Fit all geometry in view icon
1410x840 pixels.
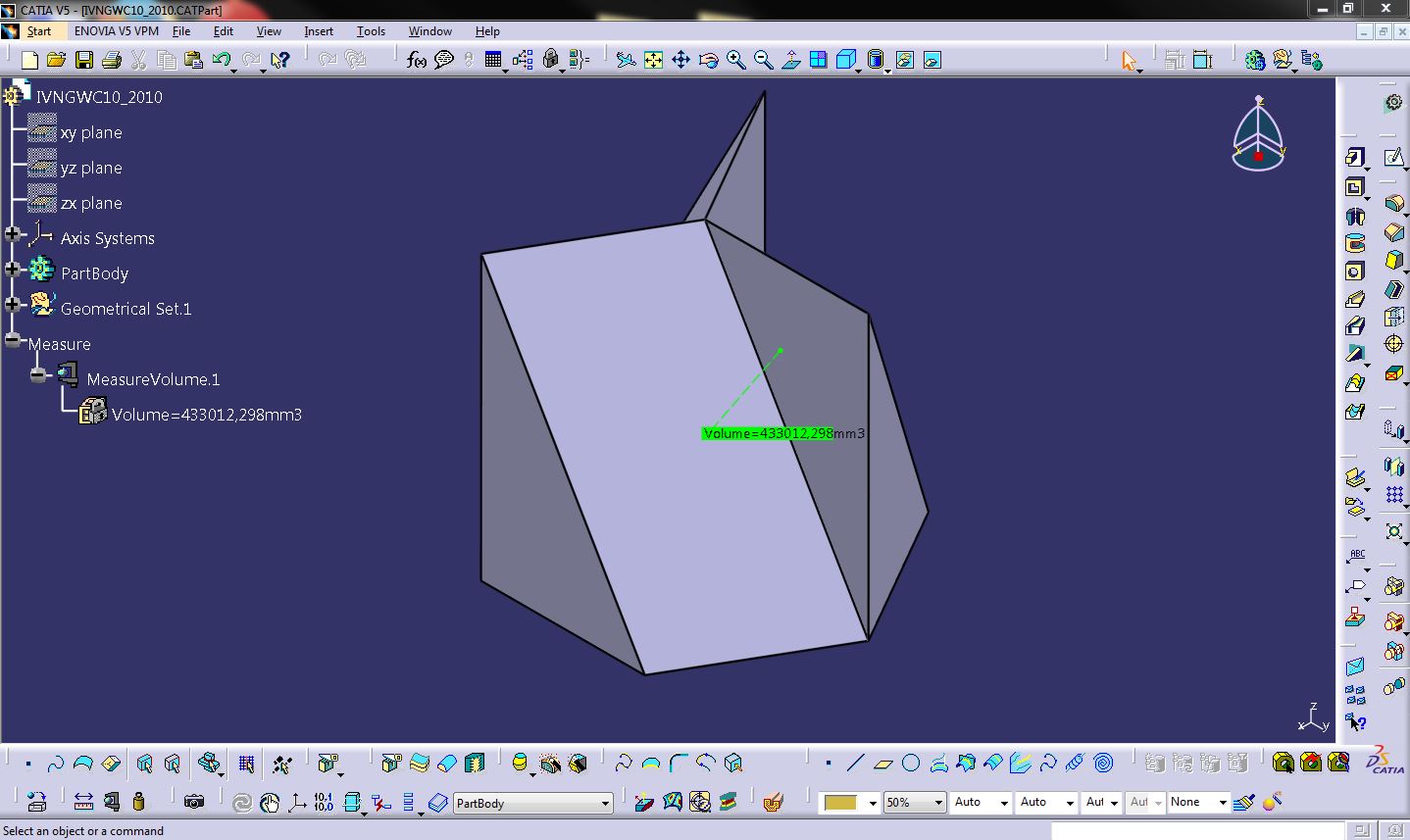[653, 60]
